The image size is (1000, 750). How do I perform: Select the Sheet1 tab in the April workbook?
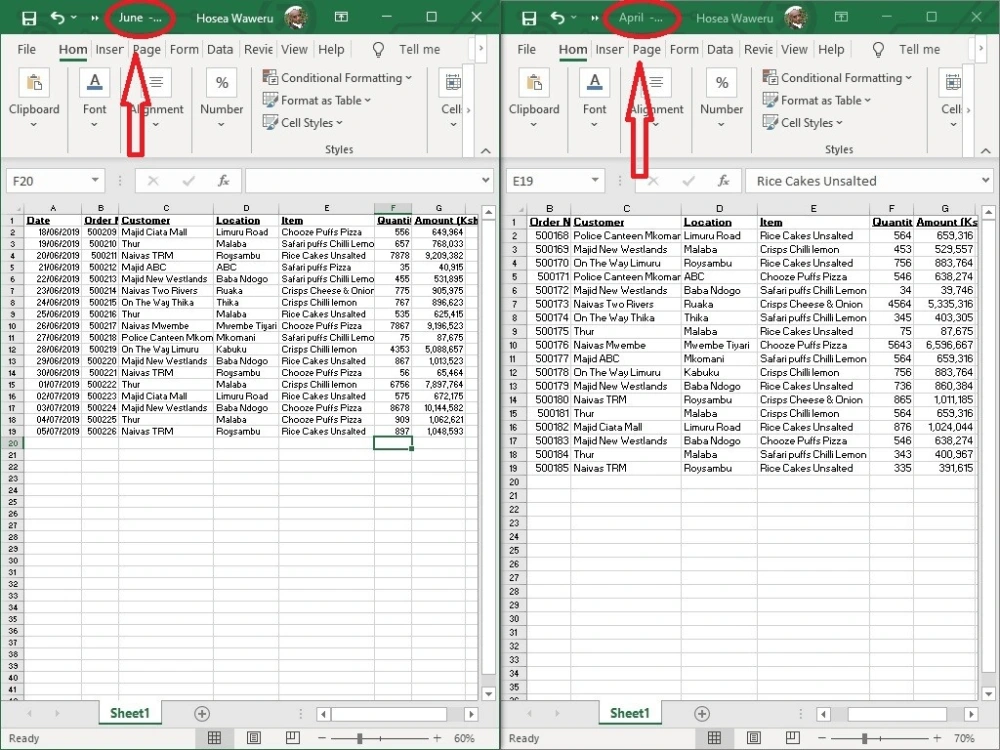click(x=629, y=713)
